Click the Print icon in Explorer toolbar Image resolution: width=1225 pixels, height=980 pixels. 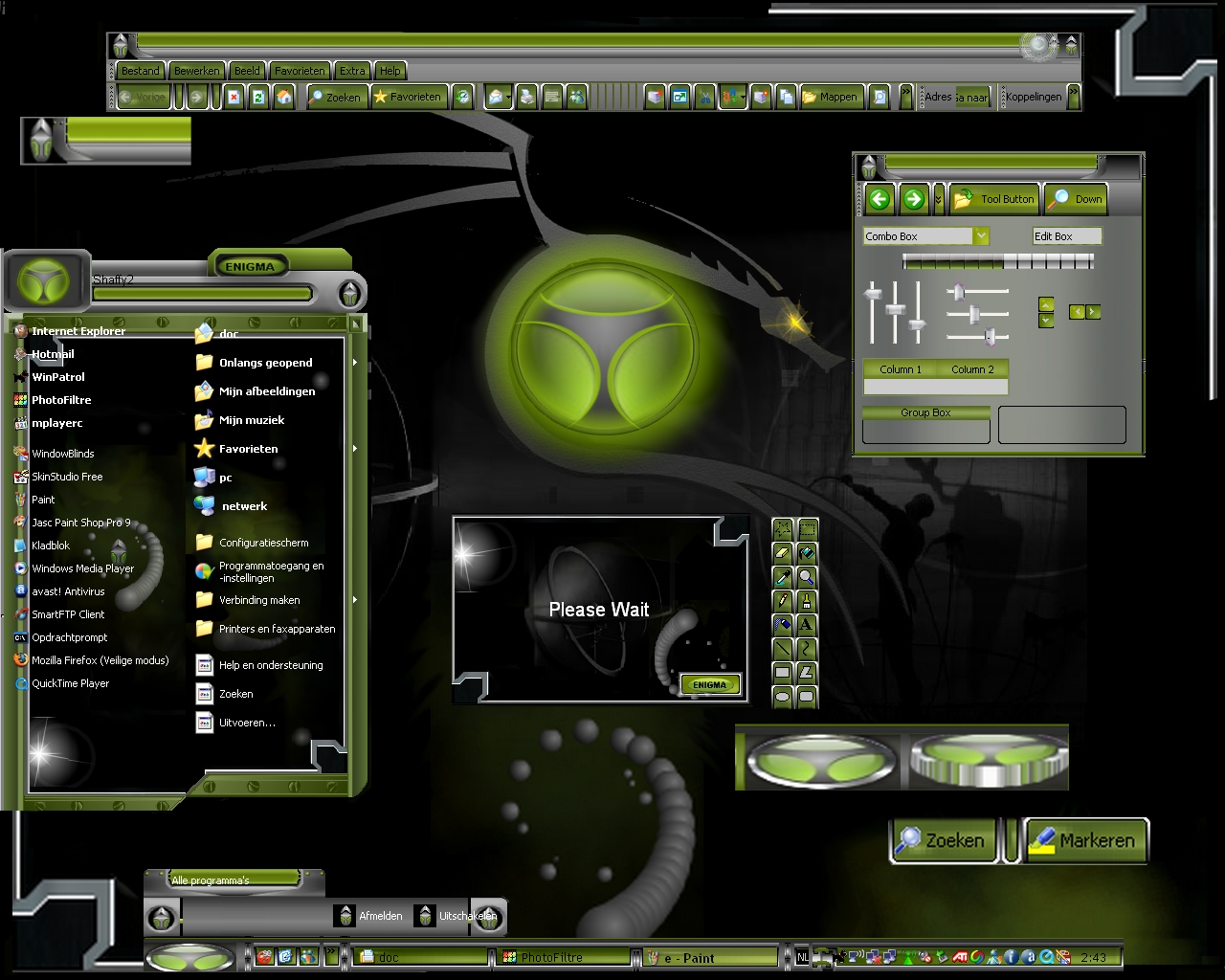point(526,97)
